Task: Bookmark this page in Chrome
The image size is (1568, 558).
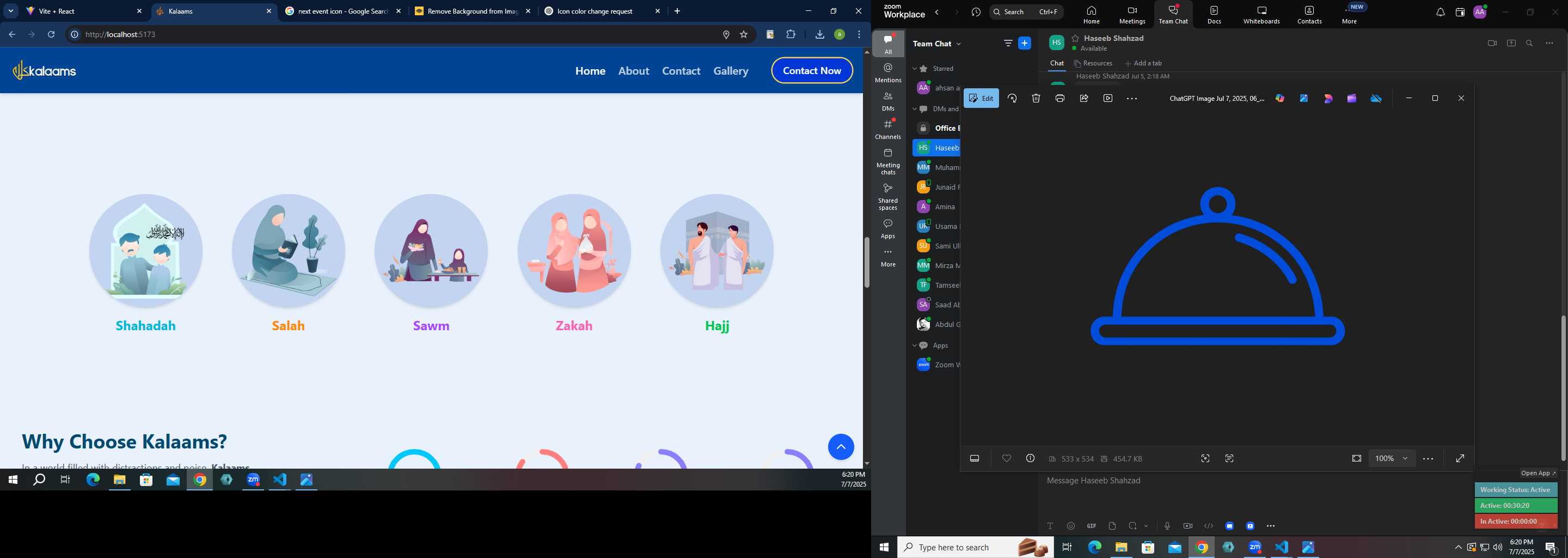Action: (743, 35)
